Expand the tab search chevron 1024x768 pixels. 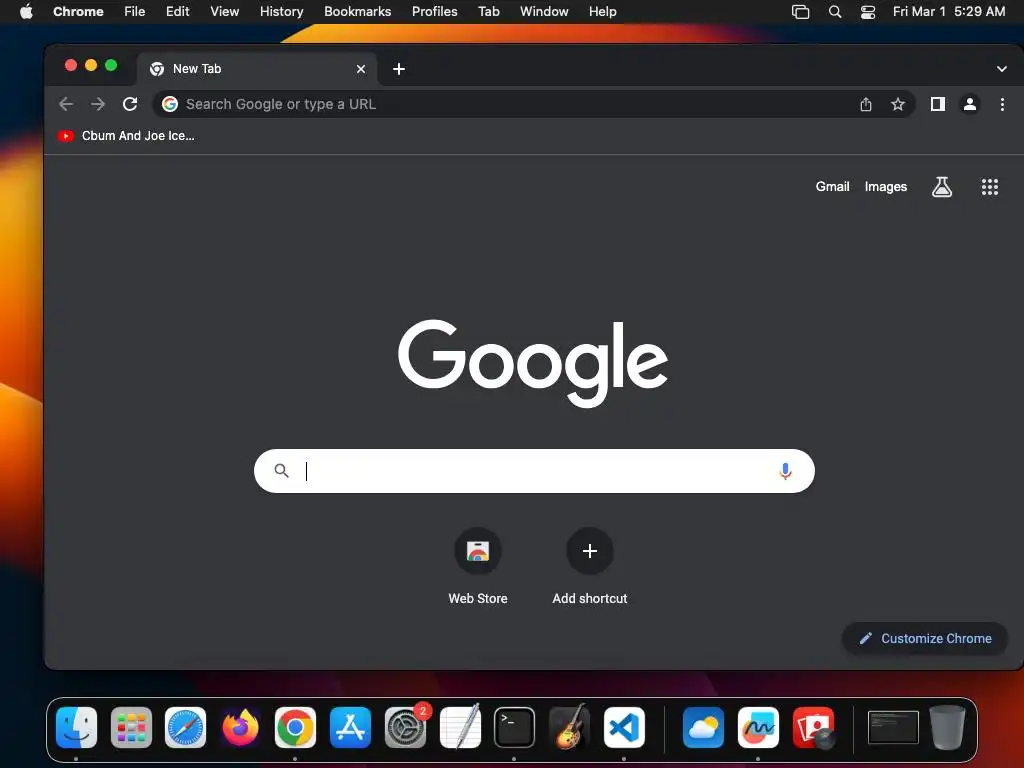[x=1001, y=69]
